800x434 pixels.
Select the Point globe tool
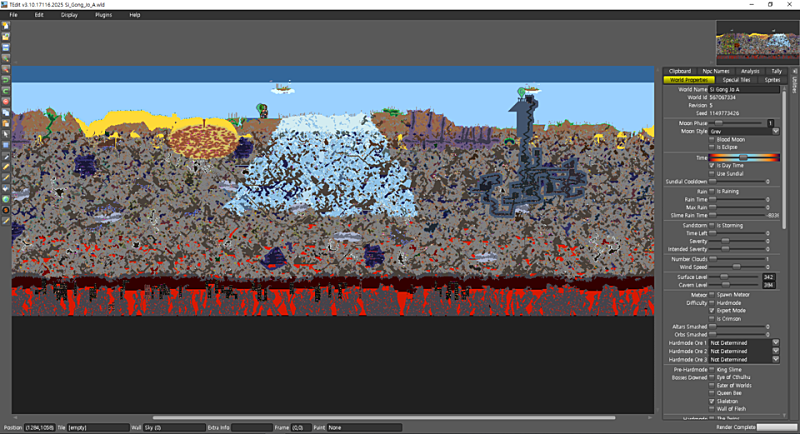pos(6,199)
